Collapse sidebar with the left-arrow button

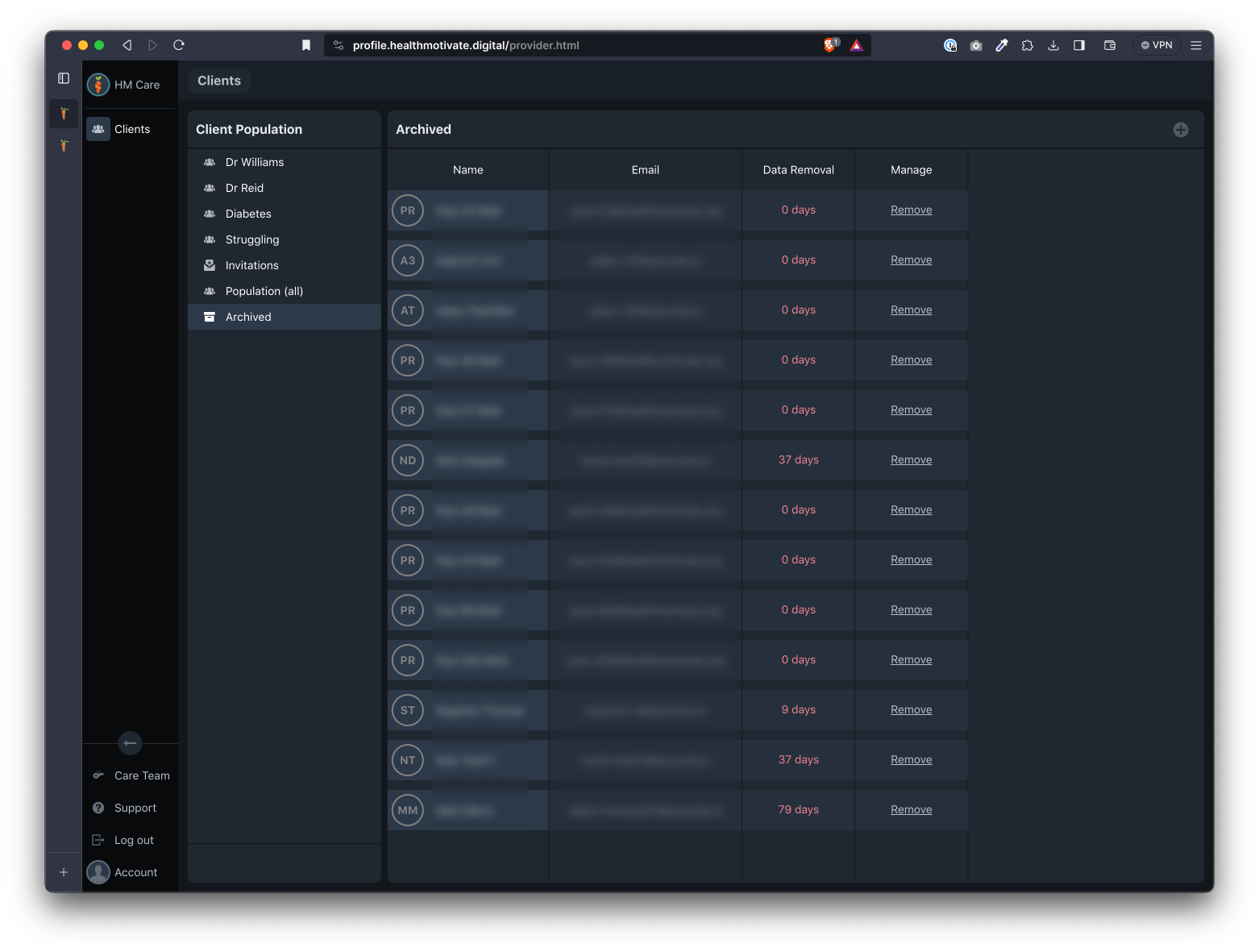point(130,743)
